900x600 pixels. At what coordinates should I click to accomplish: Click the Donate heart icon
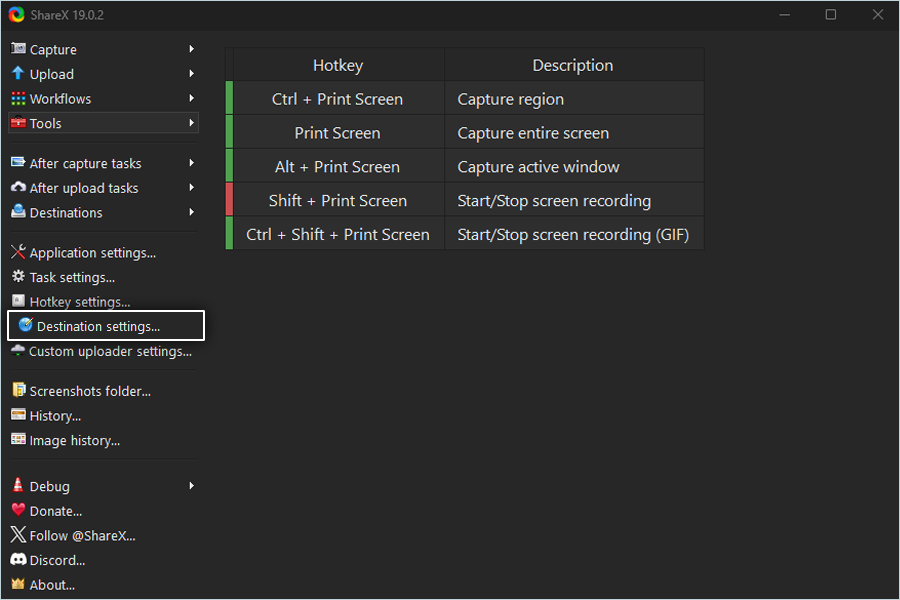tap(18, 511)
